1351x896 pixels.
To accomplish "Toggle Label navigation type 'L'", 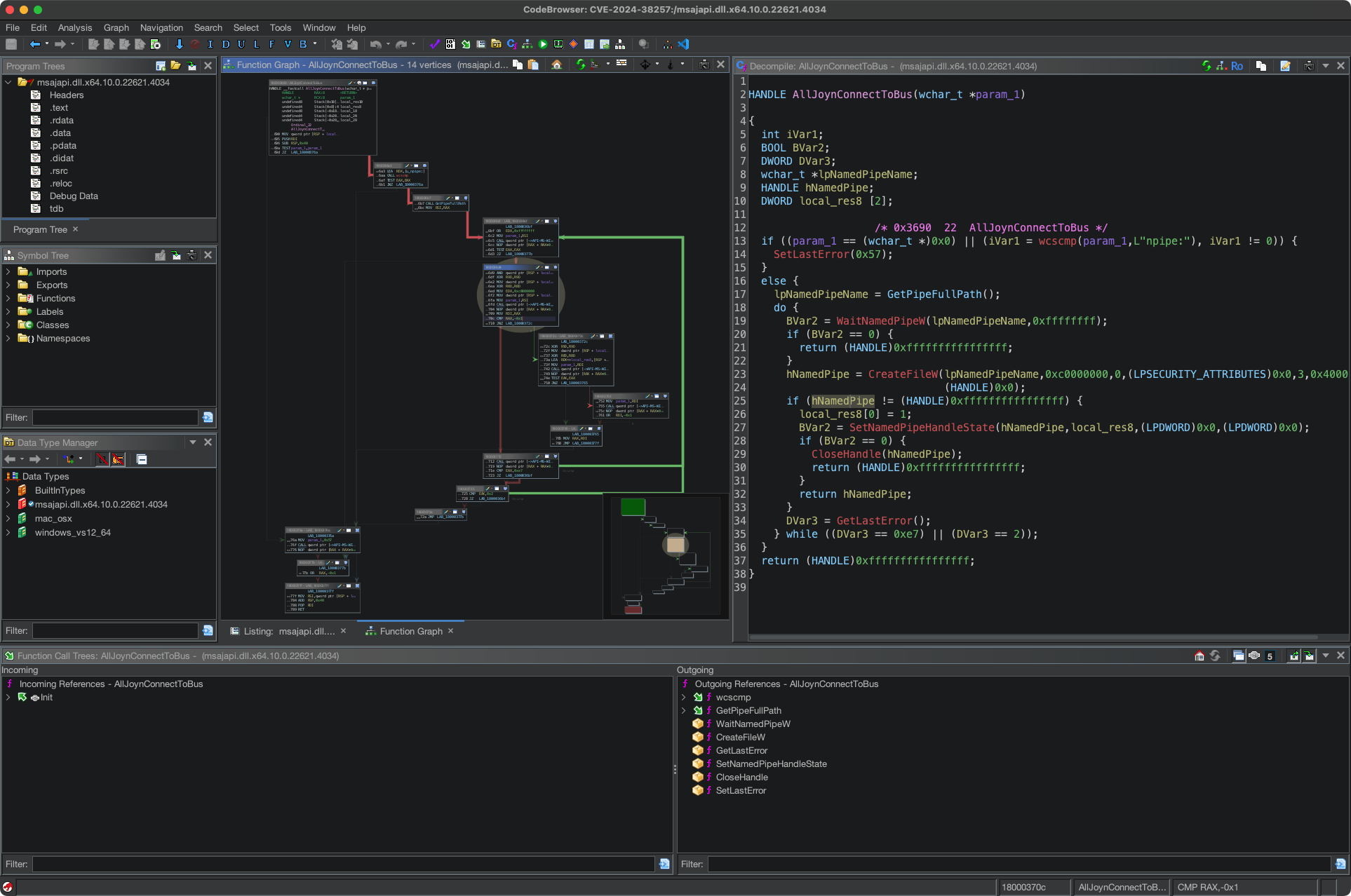I will [256, 44].
